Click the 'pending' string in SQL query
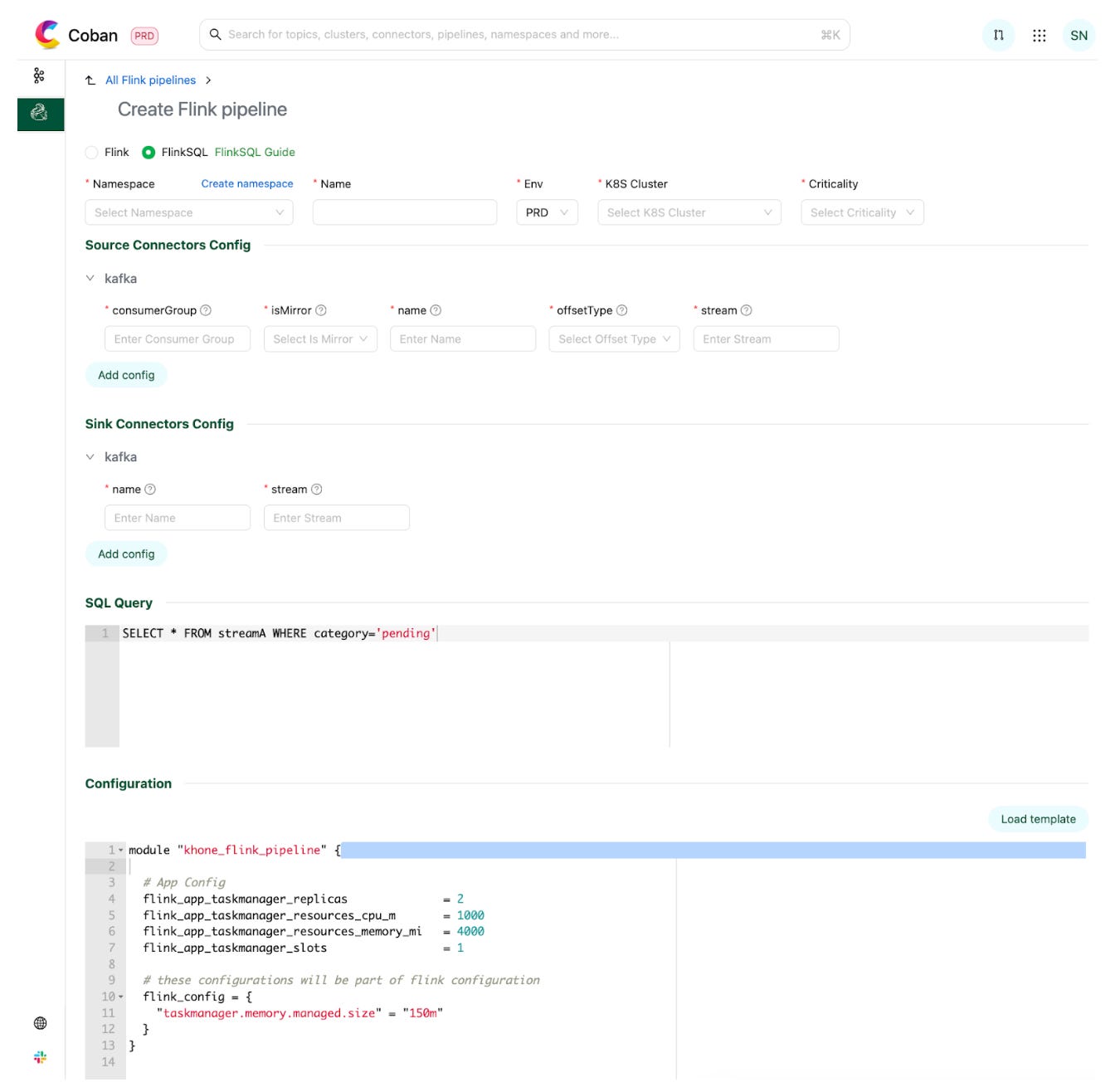Screen dimensions: 1120x1087 click(407, 634)
